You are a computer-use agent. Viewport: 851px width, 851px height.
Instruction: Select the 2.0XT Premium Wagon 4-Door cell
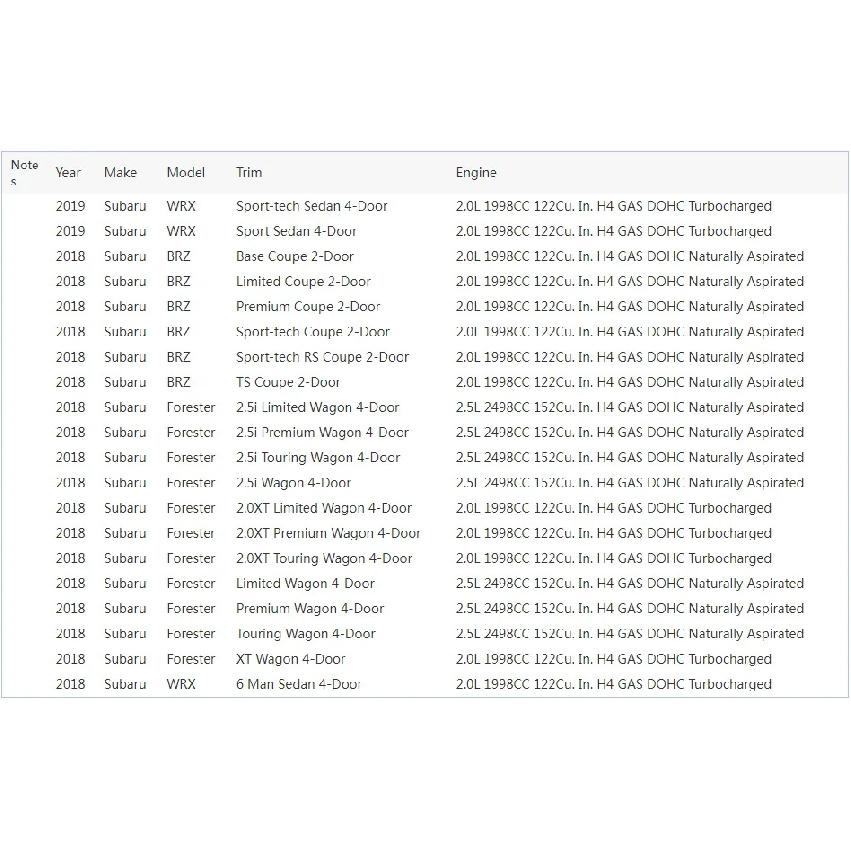(x=328, y=533)
